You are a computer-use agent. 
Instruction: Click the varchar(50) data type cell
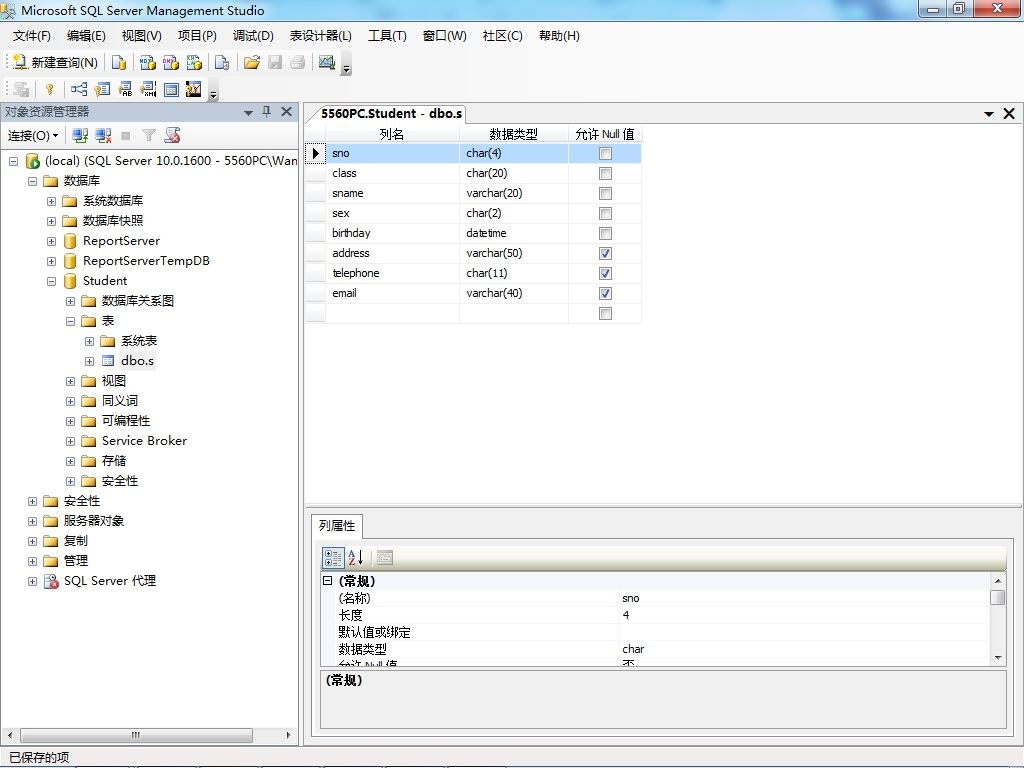coord(514,253)
